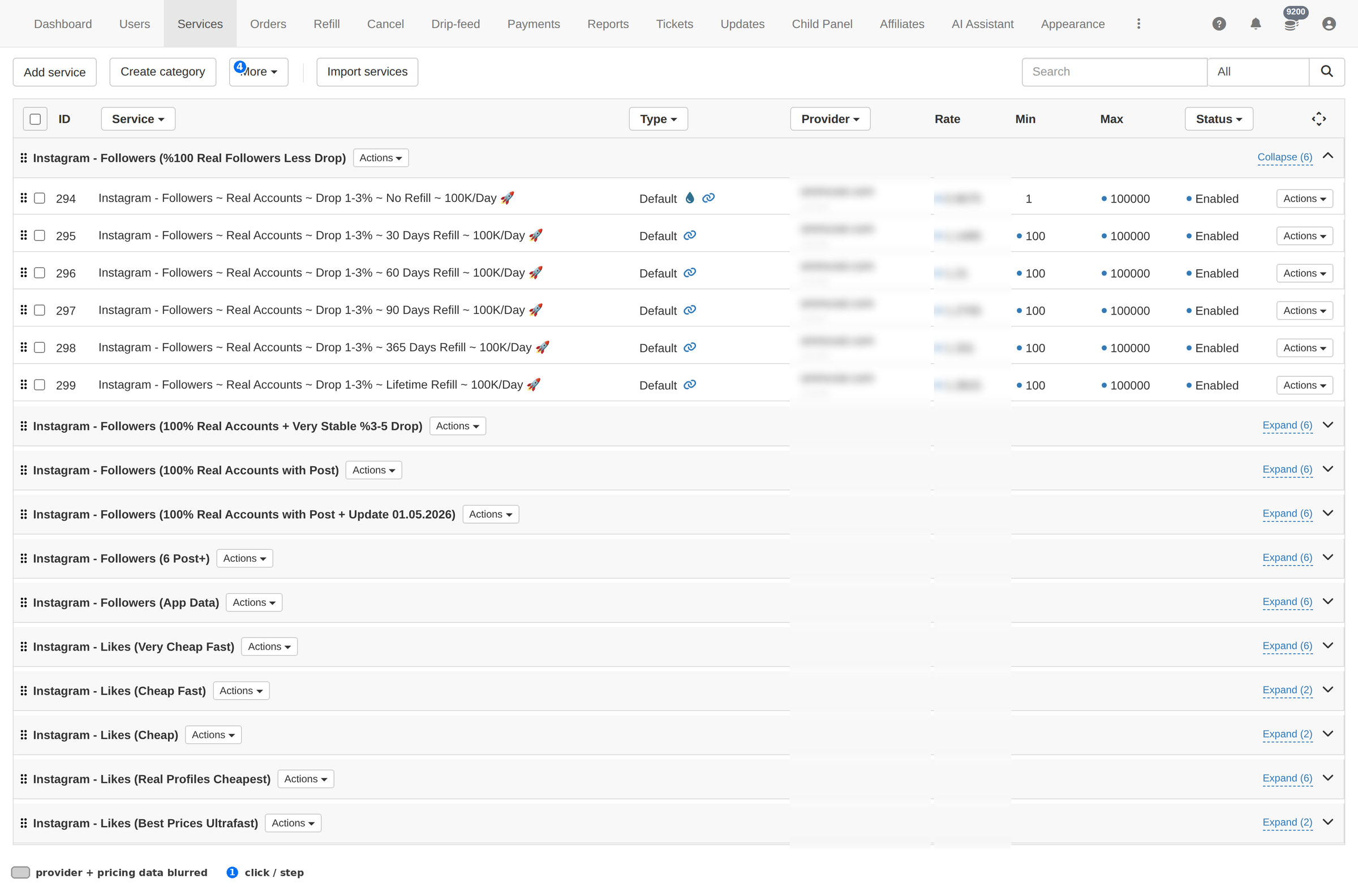Click the magnifier search button
The image size is (1358, 896).
(x=1326, y=71)
